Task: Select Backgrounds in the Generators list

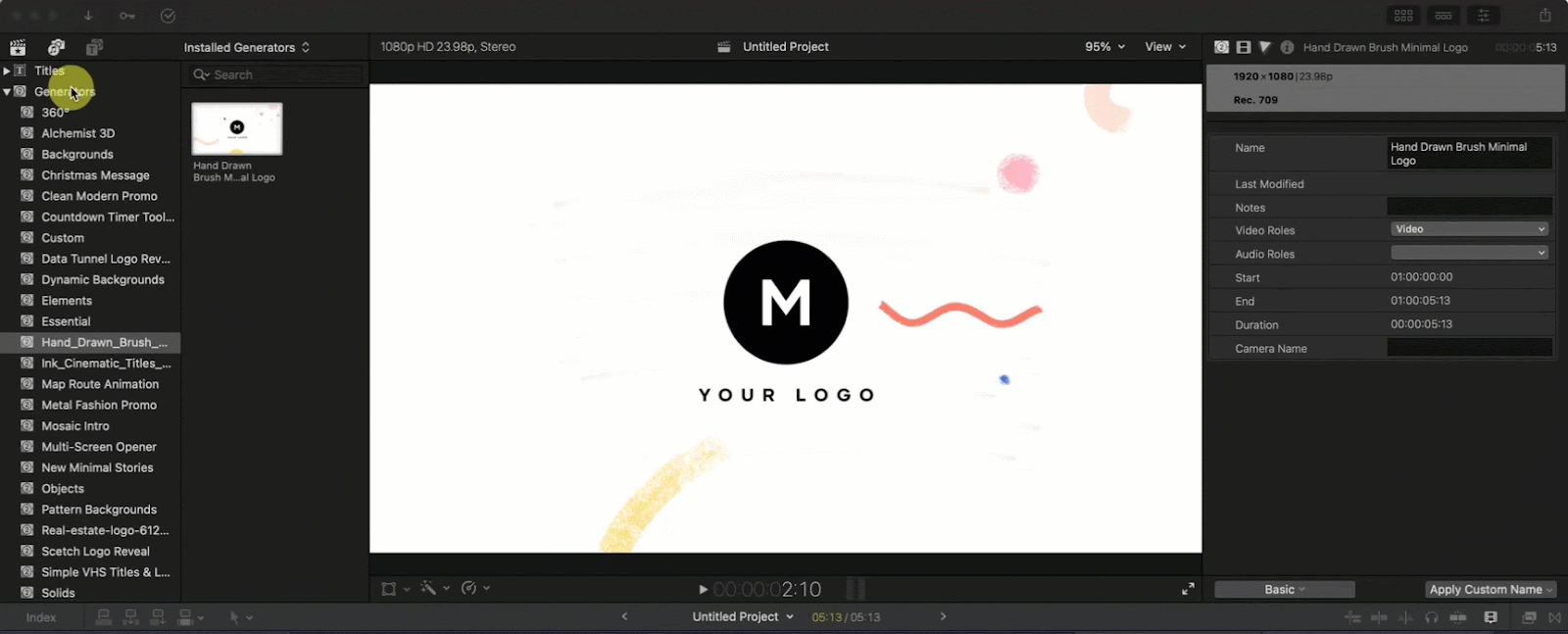Action: (x=77, y=154)
